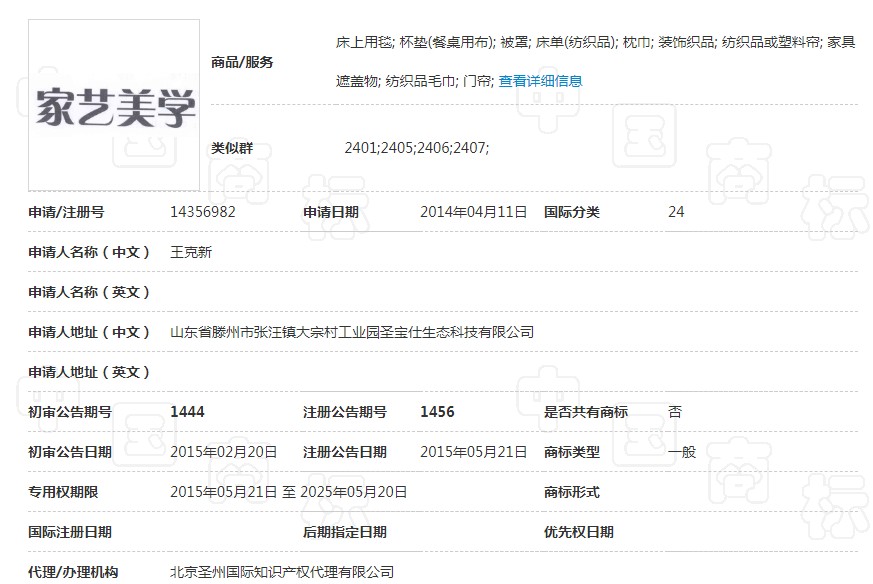
Task: Click the 商品/服务 label
Action: (242, 62)
